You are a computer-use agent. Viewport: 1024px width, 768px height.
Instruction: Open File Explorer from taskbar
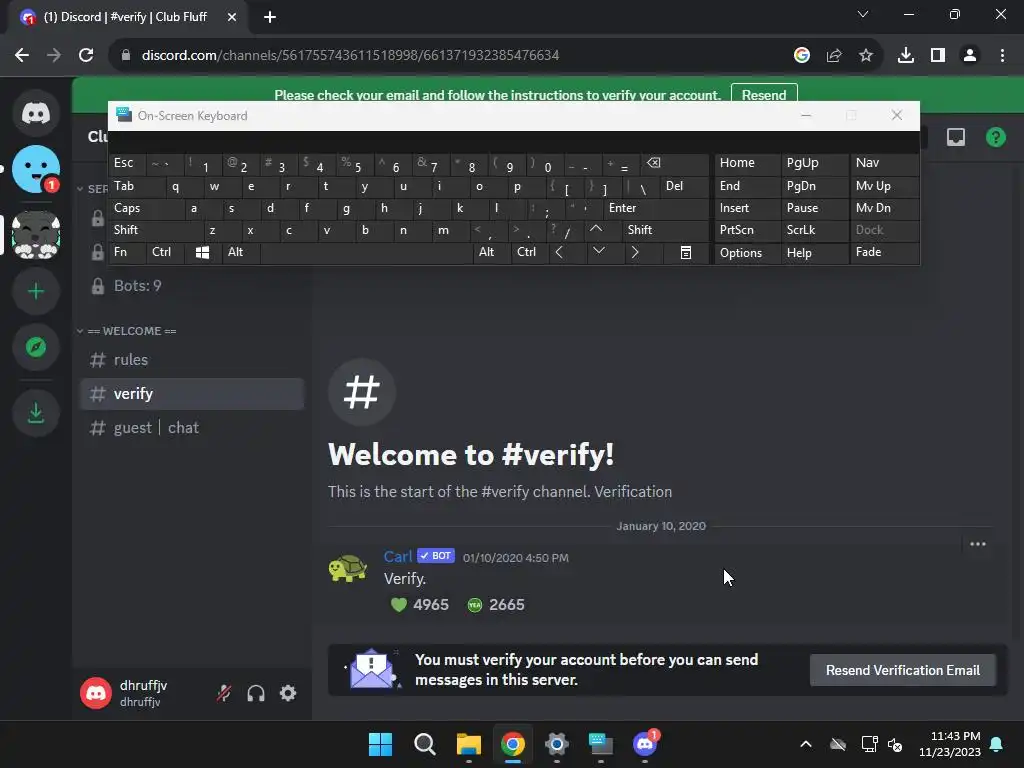pyautogui.click(x=468, y=744)
